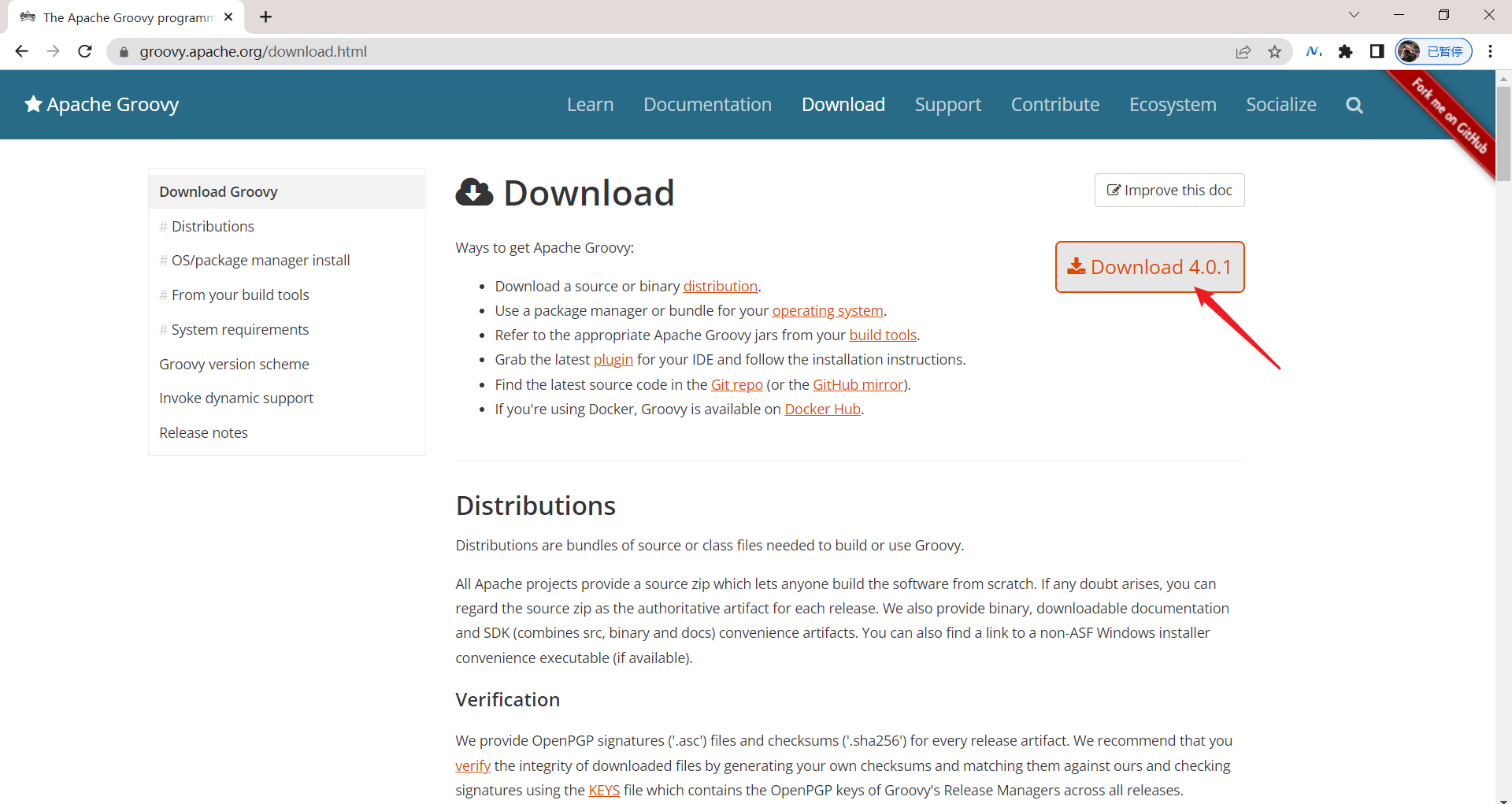Jump to From your build tools
The height and width of the screenshot is (804, 1512).
[x=240, y=295]
